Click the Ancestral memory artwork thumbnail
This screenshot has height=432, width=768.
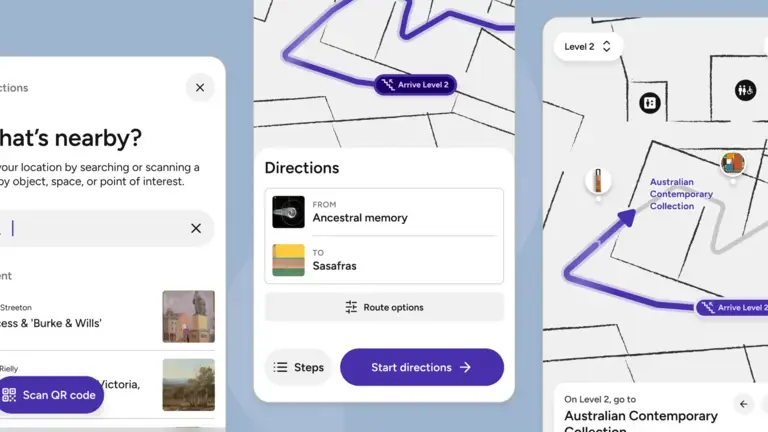288,211
